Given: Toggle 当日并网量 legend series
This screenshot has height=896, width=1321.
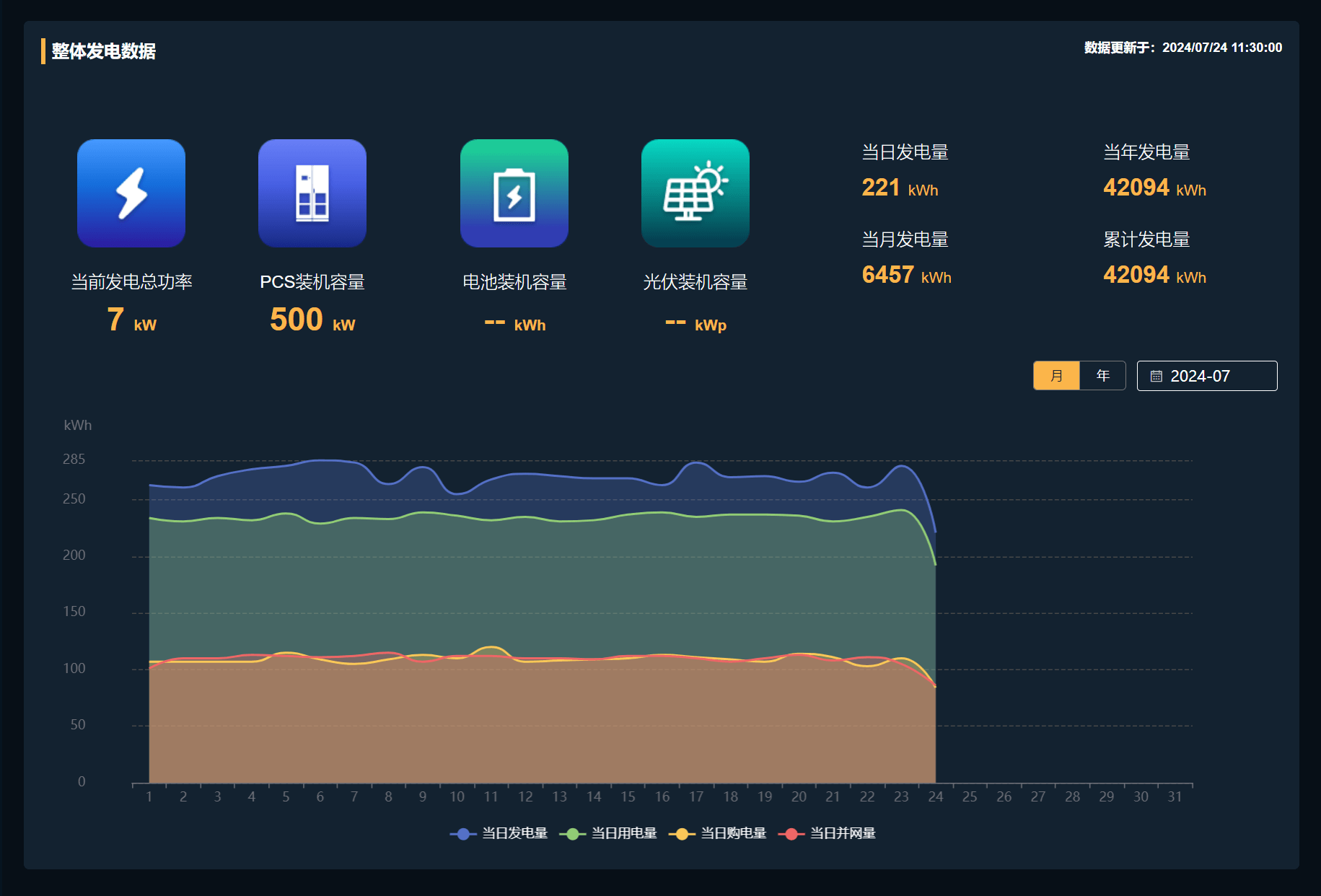Looking at the screenshot, I should point(828,833).
